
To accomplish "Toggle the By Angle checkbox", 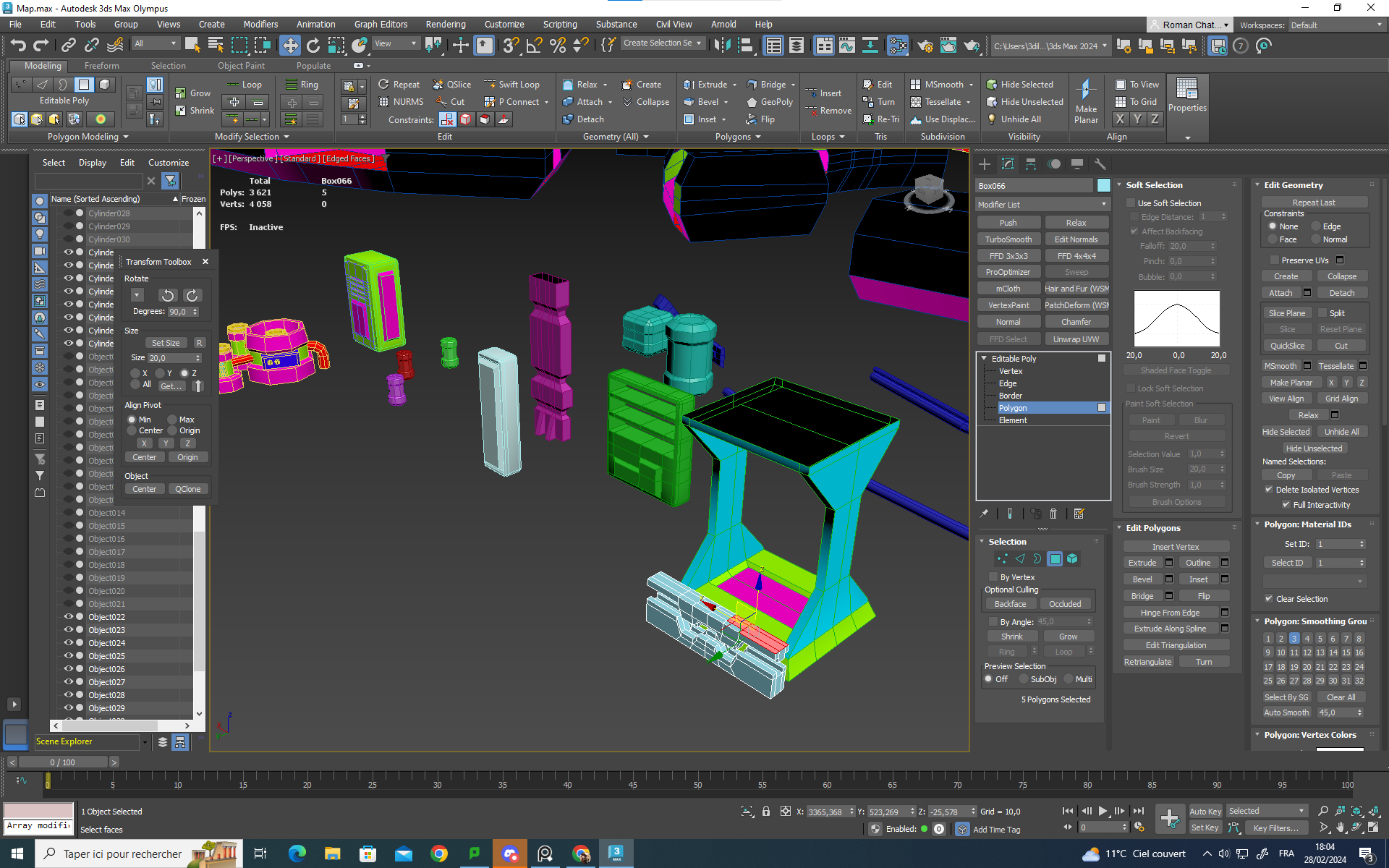I will tap(993, 622).
